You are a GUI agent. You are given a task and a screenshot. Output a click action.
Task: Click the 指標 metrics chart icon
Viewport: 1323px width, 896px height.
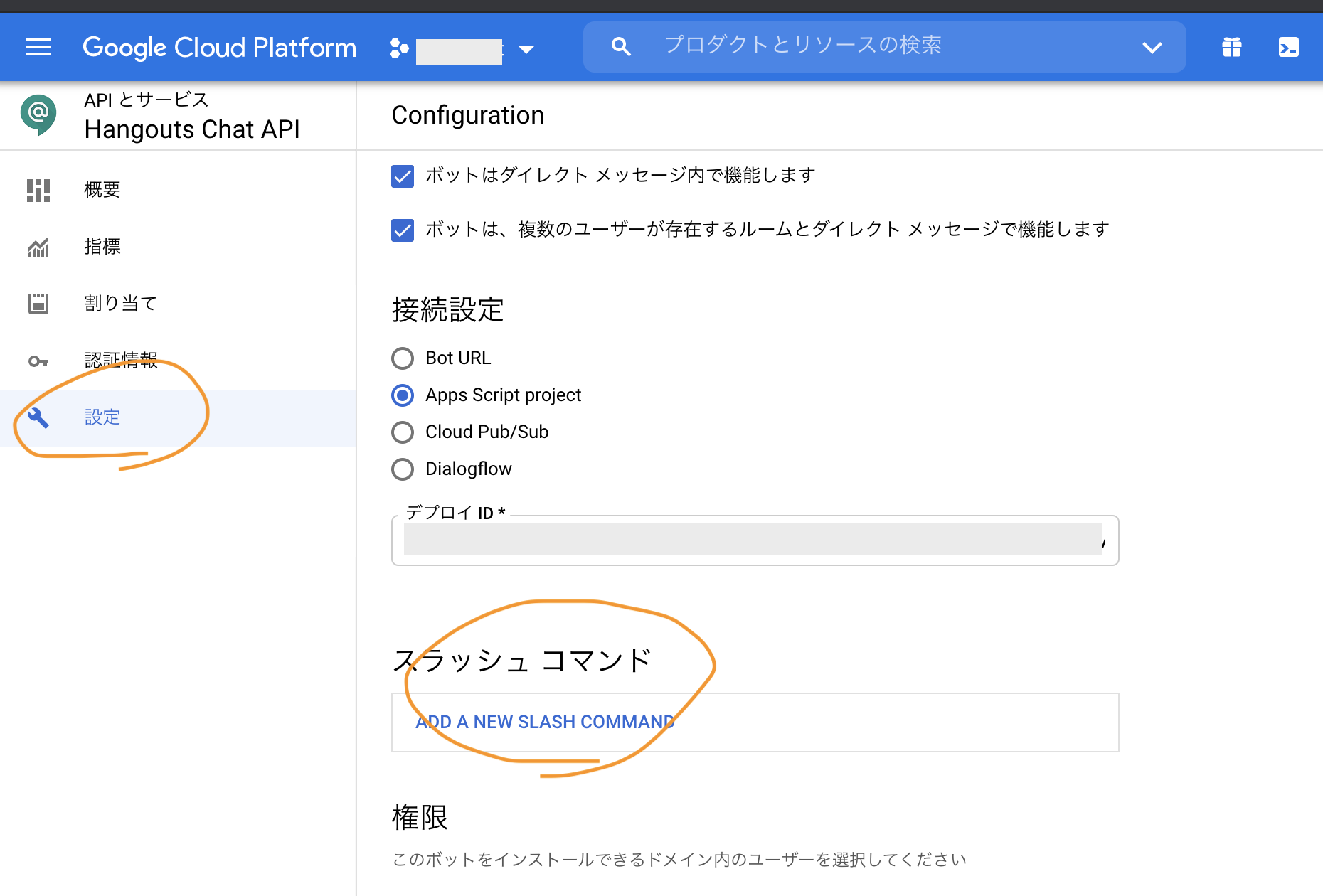tap(38, 247)
